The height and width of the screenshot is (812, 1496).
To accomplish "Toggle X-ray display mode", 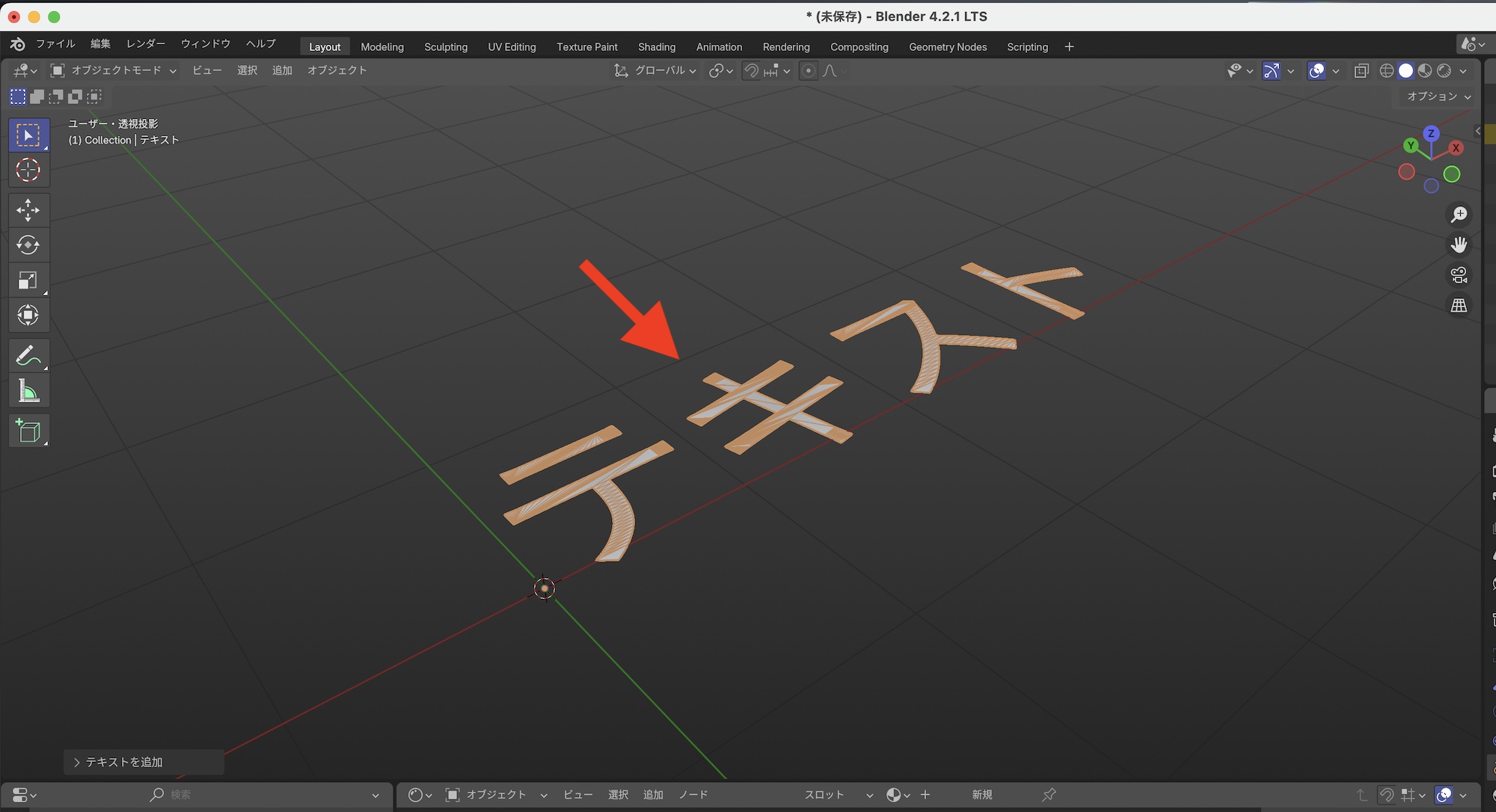I will click(x=1361, y=71).
